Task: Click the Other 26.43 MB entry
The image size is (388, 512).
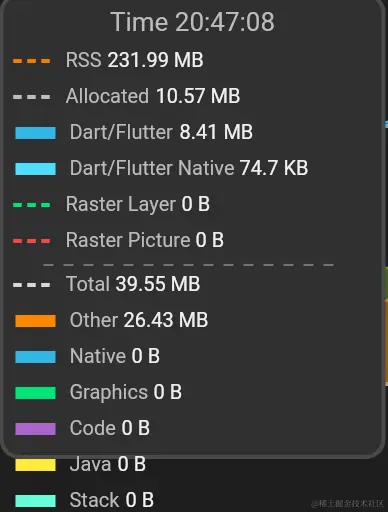Action: coord(139,320)
